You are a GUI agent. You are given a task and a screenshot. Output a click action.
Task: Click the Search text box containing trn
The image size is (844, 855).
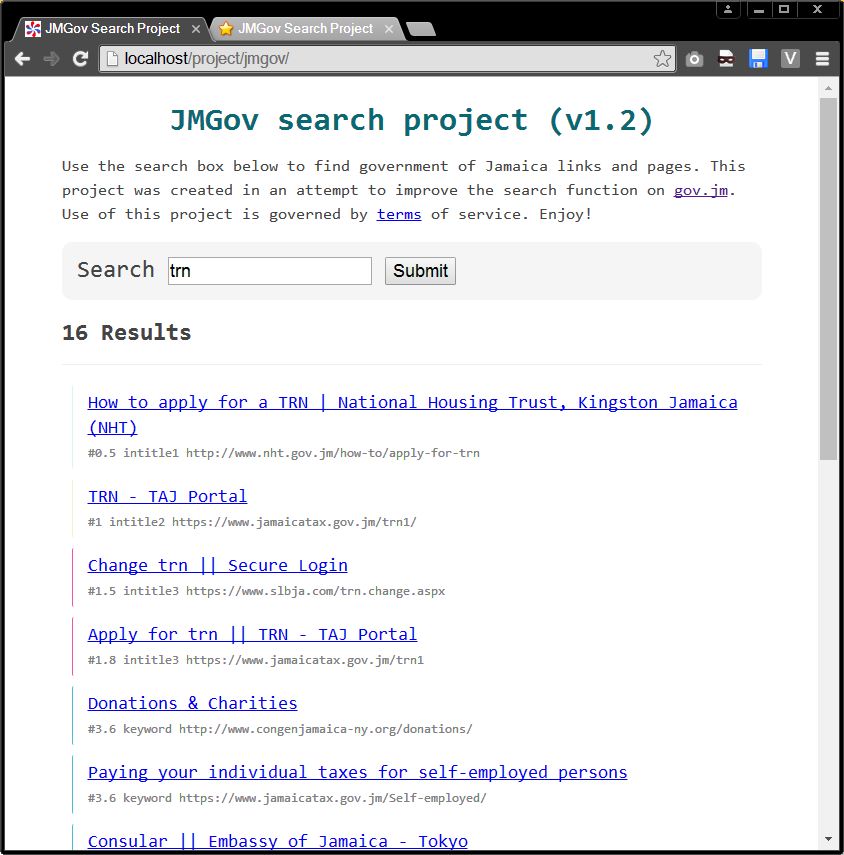tap(270, 270)
